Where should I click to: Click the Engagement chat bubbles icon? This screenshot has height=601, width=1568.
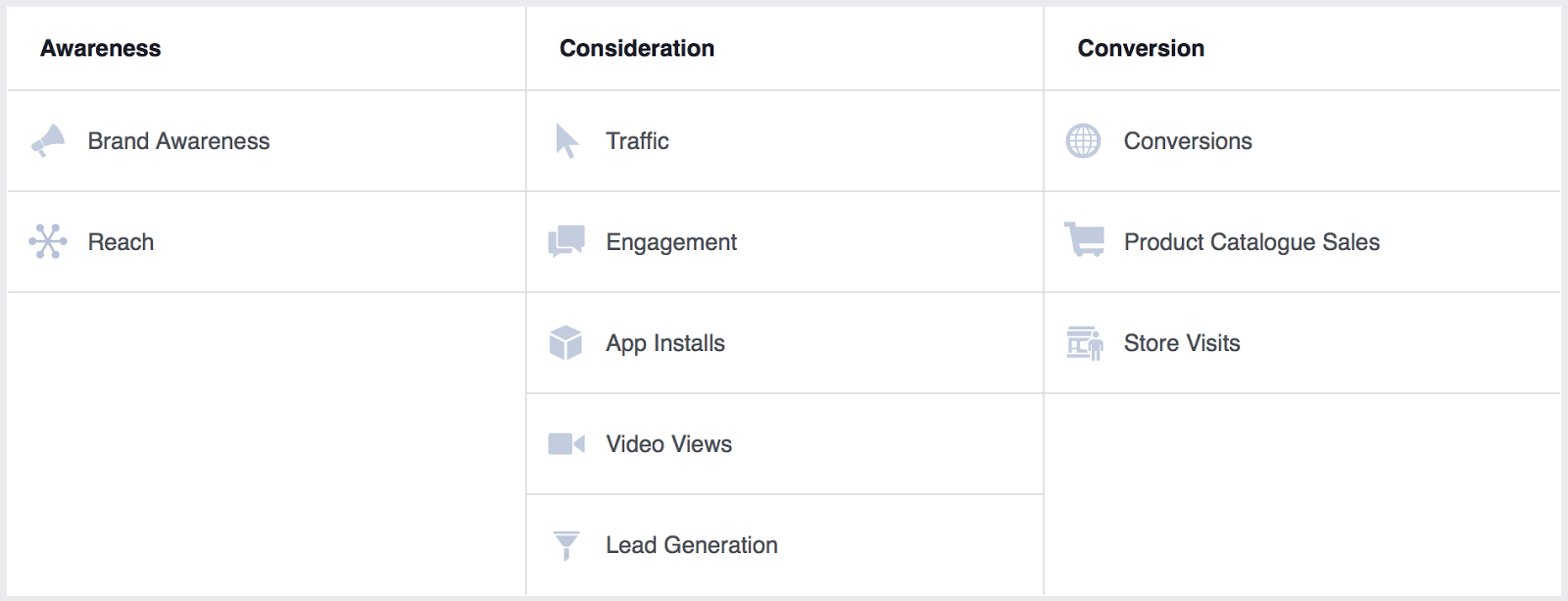pos(566,241)
